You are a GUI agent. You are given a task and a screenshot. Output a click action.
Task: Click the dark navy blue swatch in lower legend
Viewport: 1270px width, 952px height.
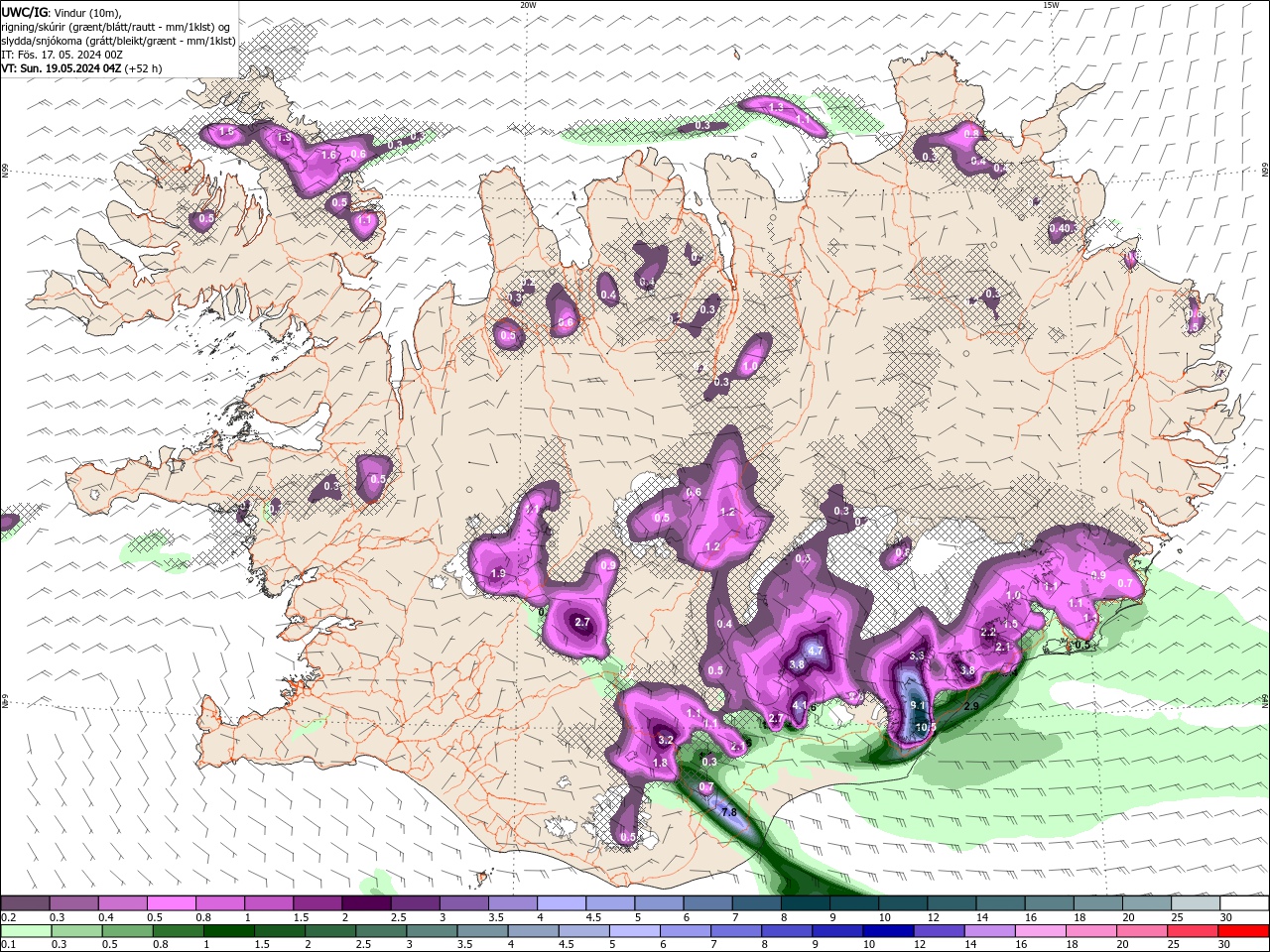point(886,931)
